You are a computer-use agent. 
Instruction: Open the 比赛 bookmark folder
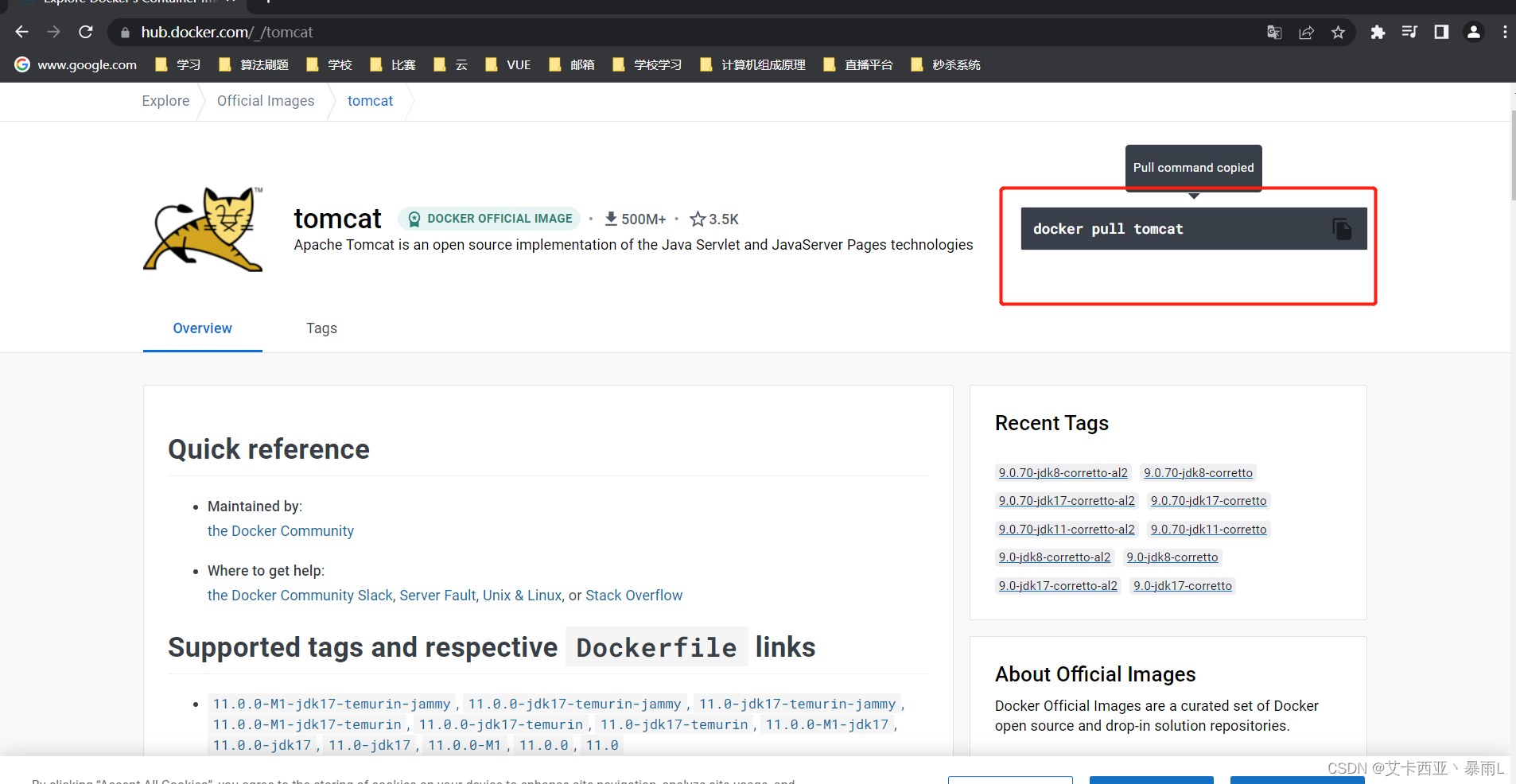[x=393, y=64]
